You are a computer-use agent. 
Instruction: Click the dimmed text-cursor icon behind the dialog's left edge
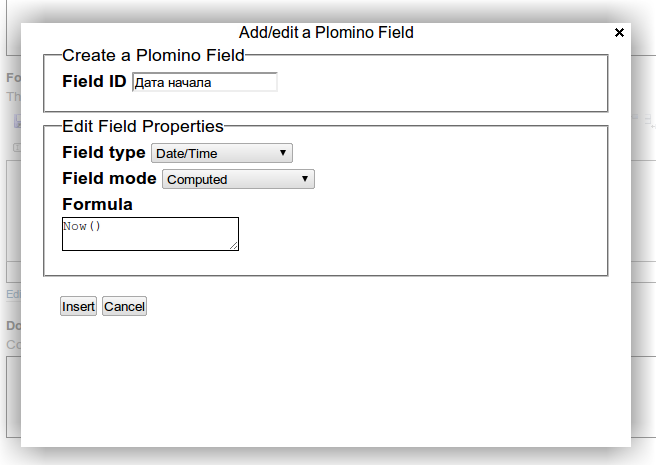tap(17, 147)
